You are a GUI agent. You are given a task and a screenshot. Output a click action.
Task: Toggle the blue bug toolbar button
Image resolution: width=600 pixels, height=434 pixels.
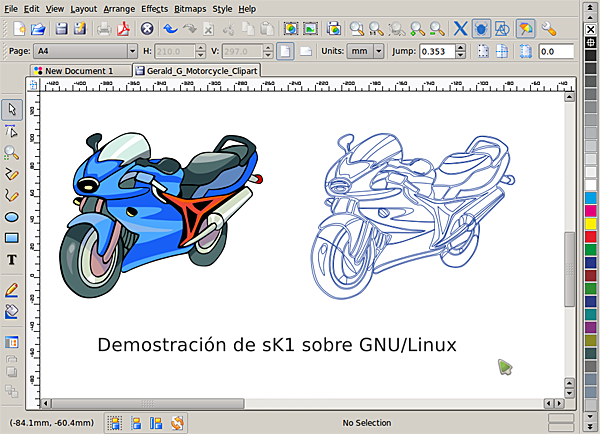tap(481, 29)
